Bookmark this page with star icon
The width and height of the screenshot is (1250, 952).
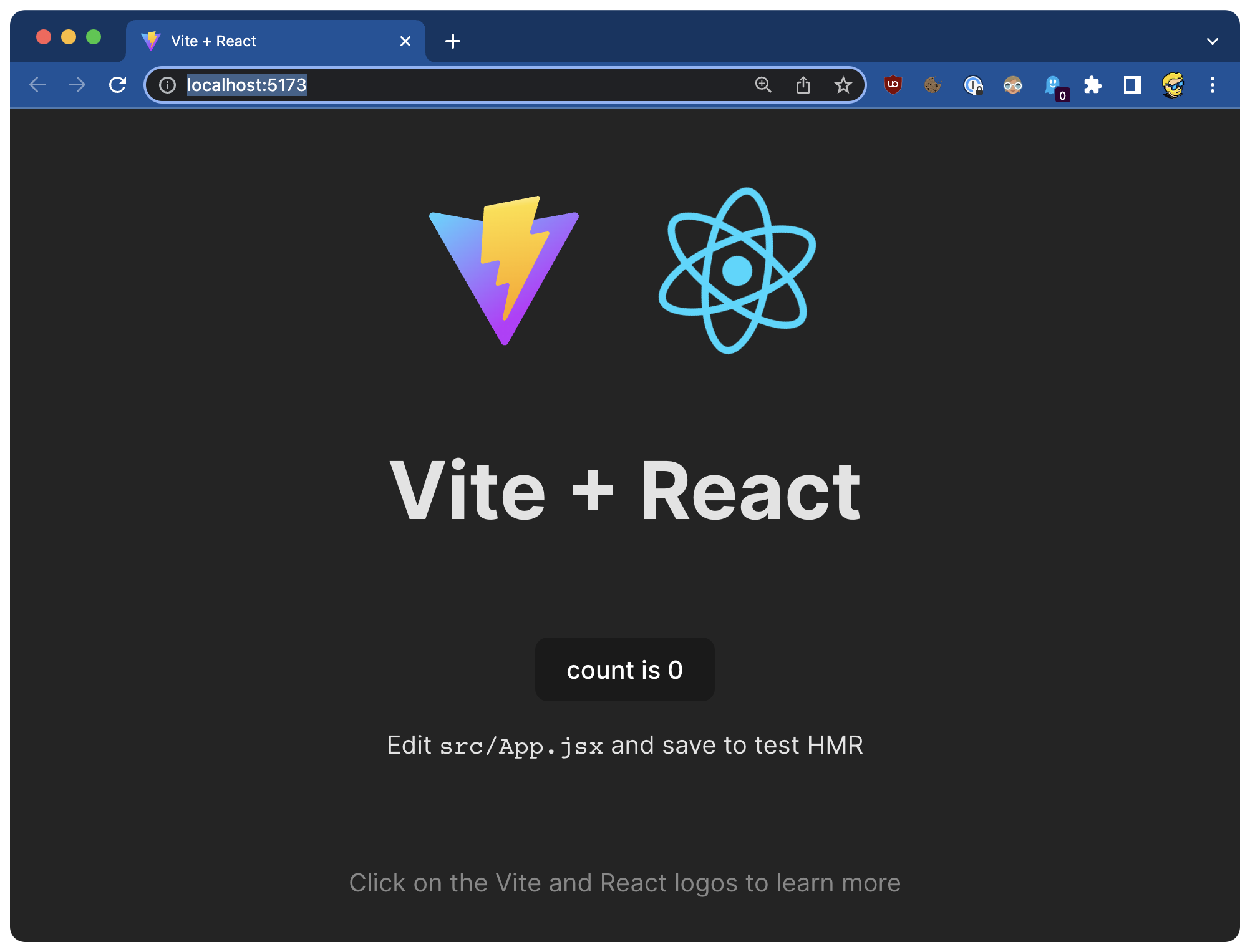pyautogui.click(x=843, y=85)
